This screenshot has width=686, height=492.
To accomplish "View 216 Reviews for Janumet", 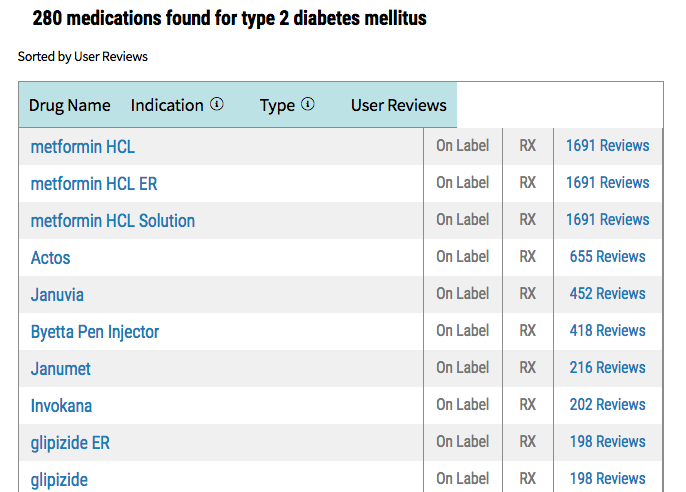I will [608, 367].
